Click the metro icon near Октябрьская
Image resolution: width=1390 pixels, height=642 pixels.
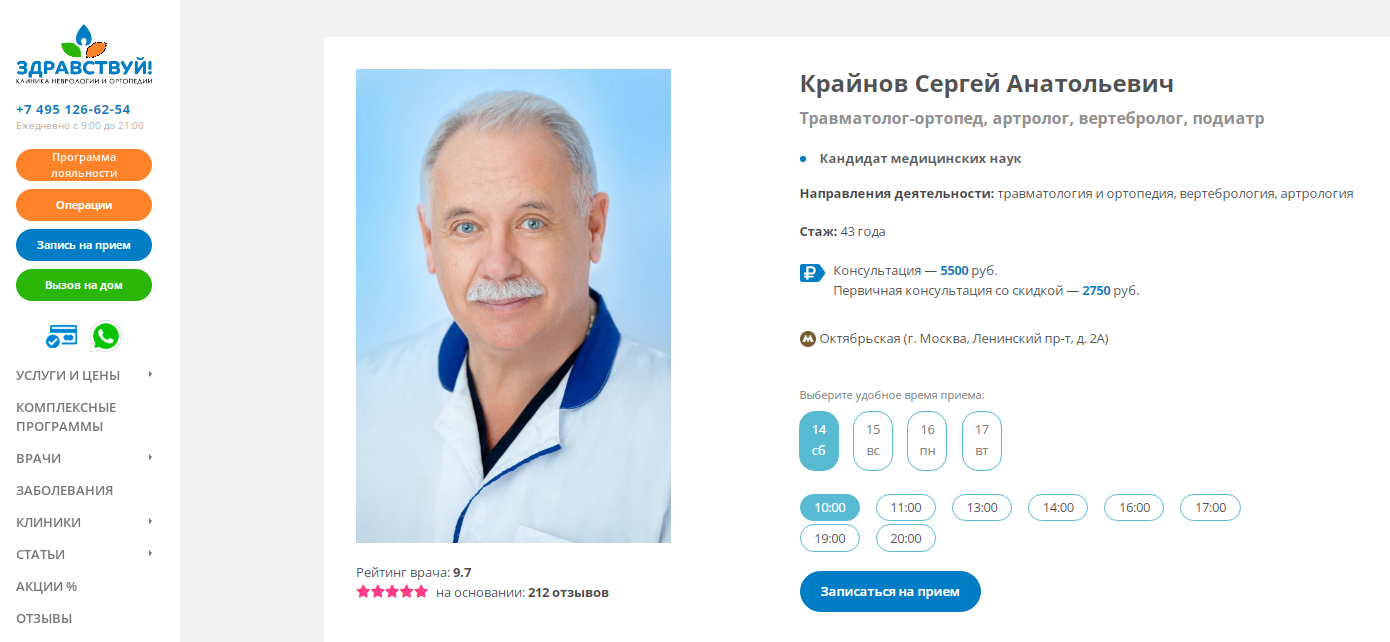[x=808, y=339]
